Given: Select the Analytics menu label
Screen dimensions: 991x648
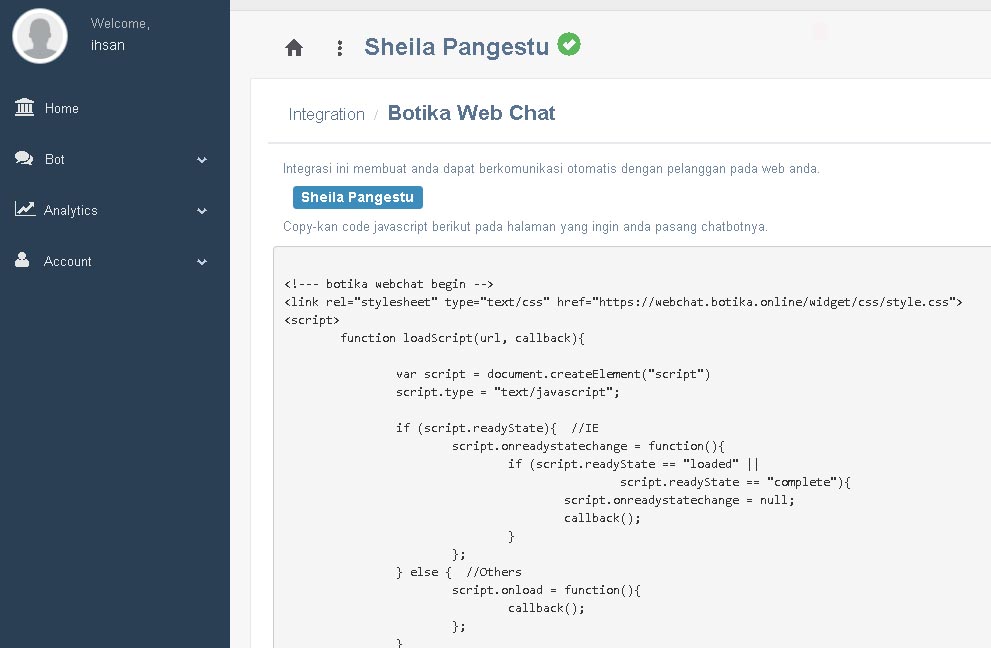Looking at the screenshot, I should [x=70, y=210].
